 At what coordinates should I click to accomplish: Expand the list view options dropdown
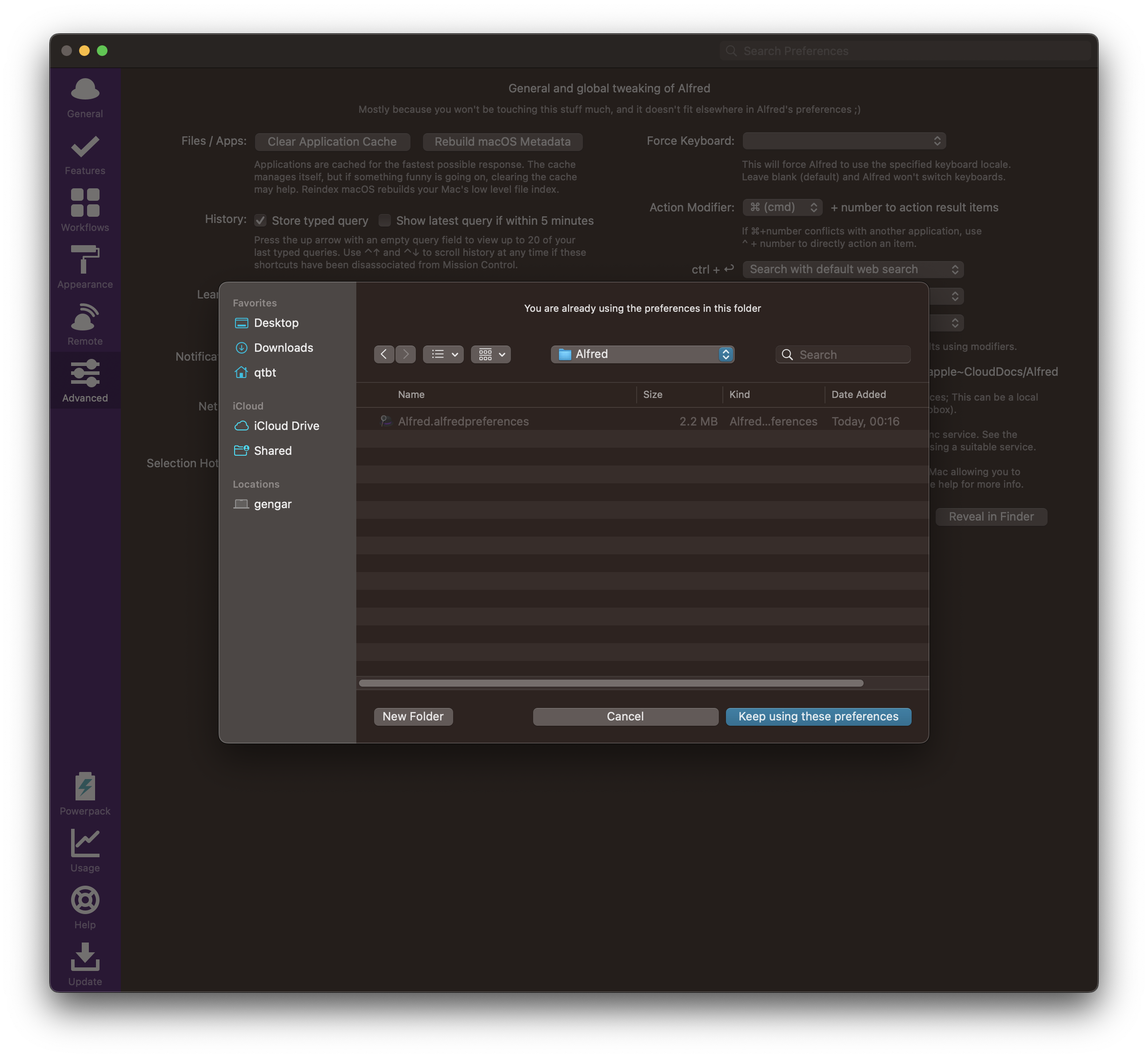coord(443,354)
